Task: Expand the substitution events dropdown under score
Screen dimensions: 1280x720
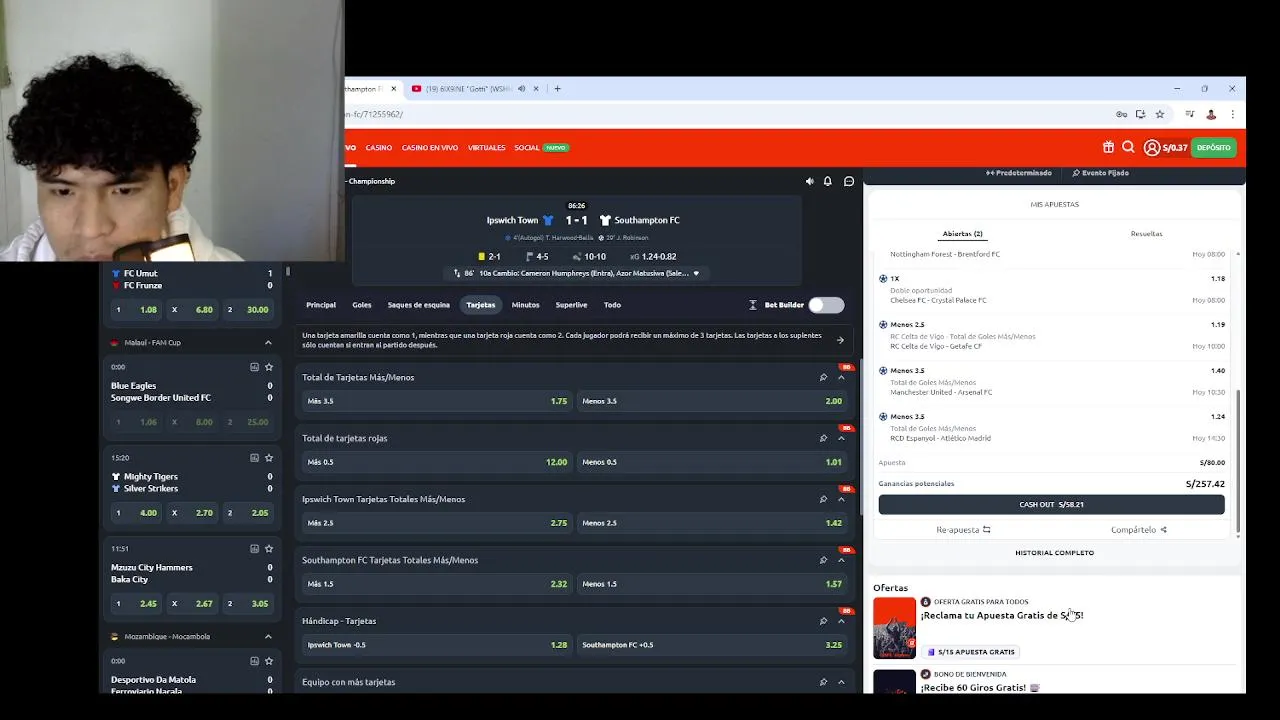Action: pos(696,273)
